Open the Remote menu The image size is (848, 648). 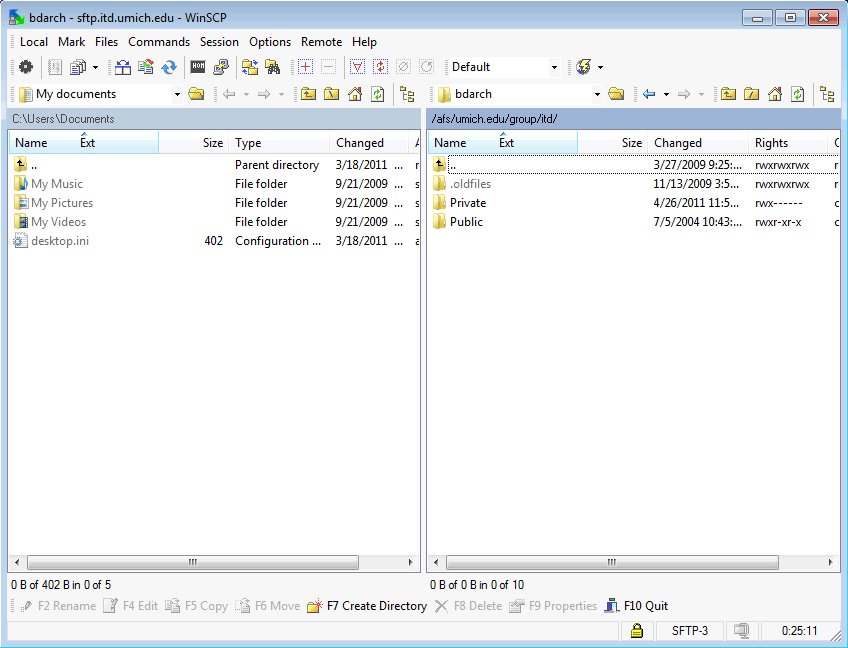(x=321, y=42)
